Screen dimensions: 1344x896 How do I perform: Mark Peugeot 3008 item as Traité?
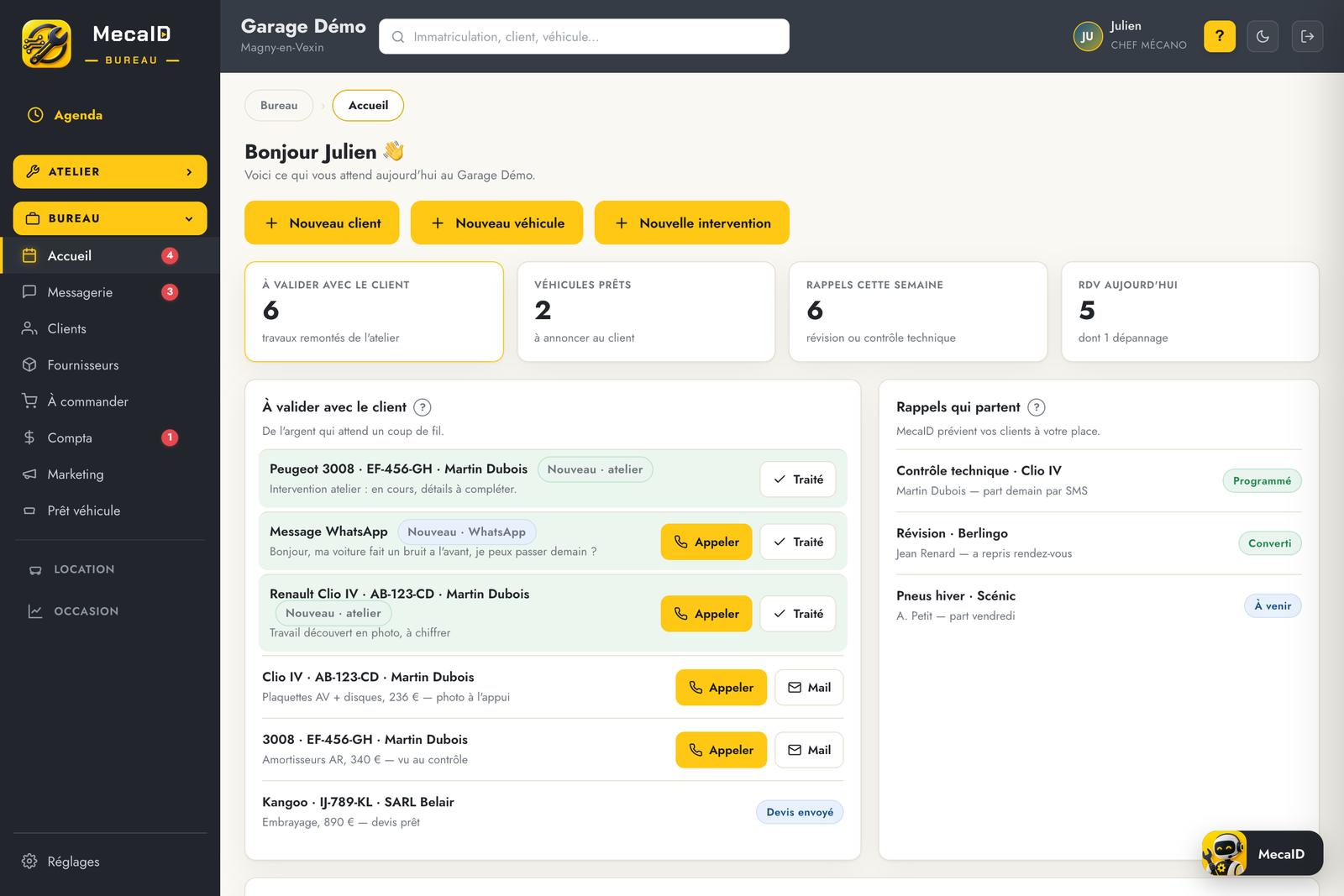pyautogui.click(x=798, y=479)
